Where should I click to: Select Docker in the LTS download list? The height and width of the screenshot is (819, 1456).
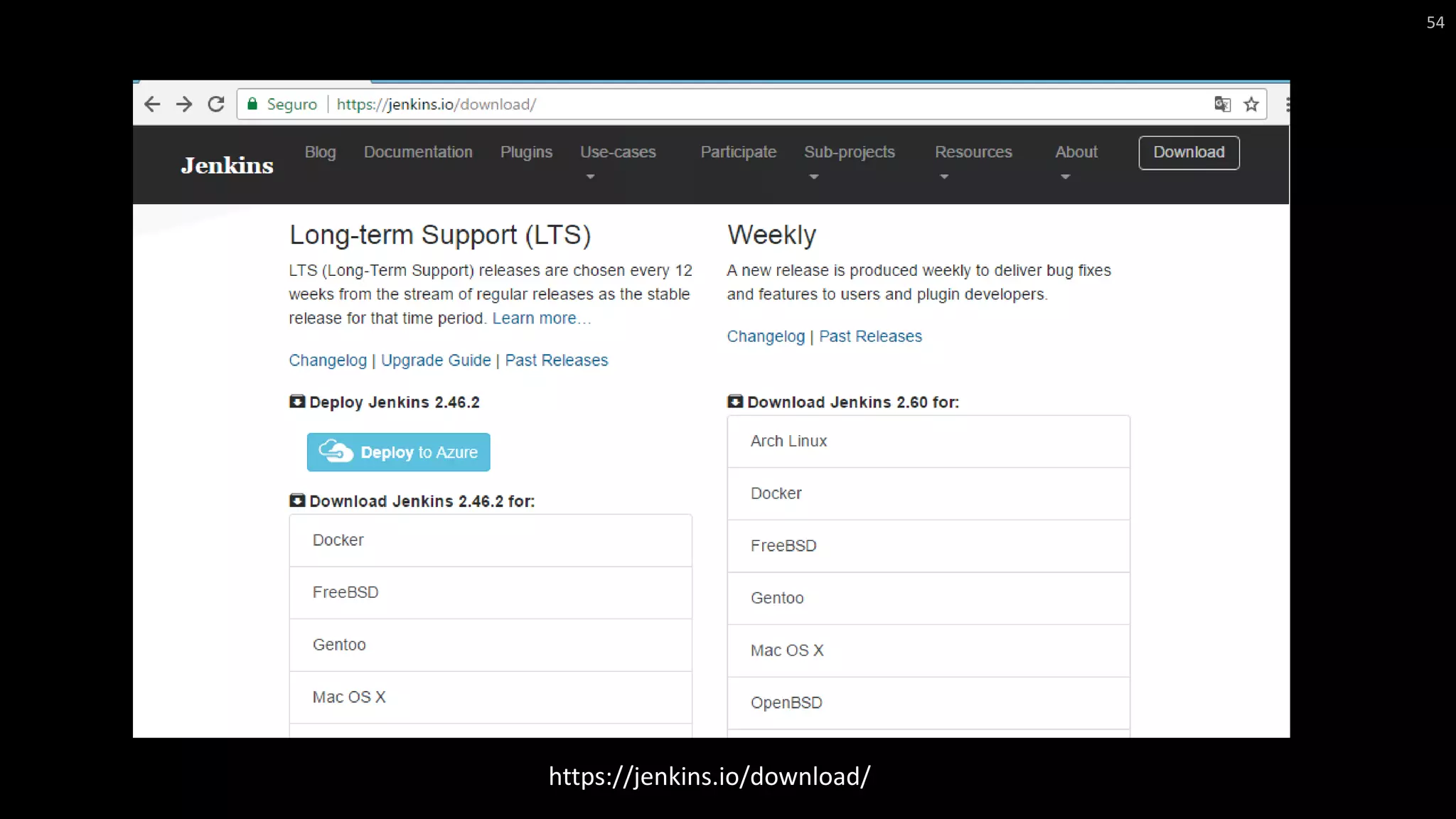point(491,540)
